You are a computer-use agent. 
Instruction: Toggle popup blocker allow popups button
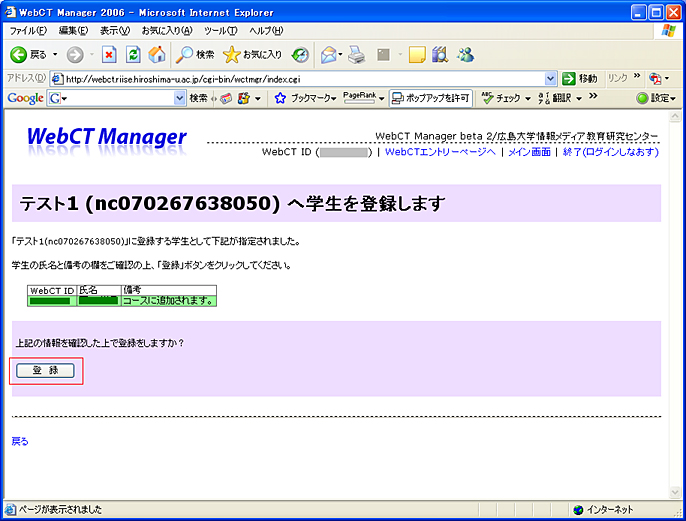[430, 98]
